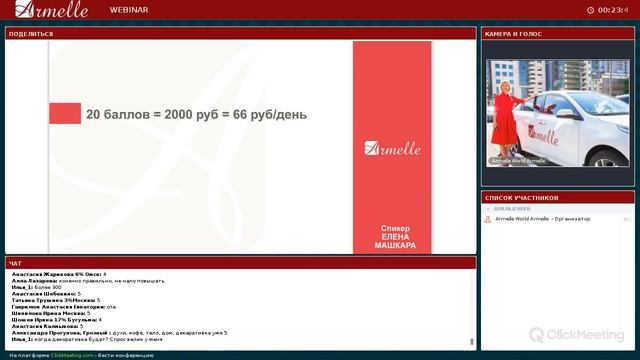The height and width of the screenshot is (360, 640).
Task: Click the clock icon beside the timer
Action: 590,10
